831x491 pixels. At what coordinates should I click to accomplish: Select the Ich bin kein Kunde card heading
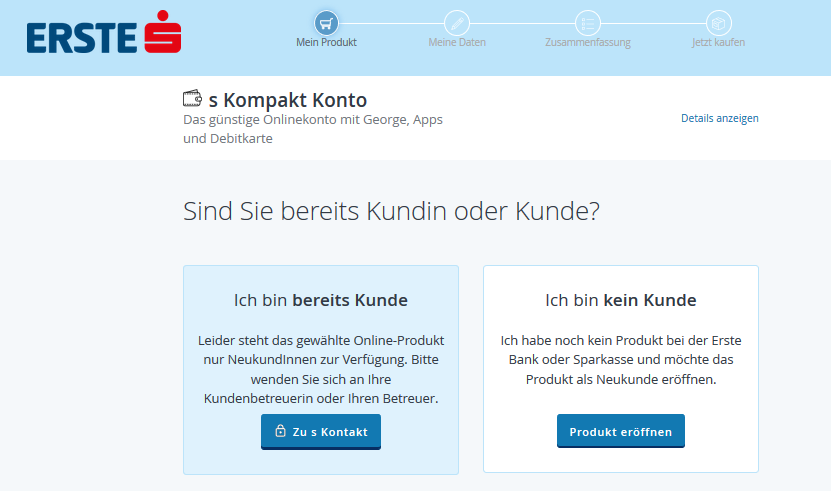(621, 300)
